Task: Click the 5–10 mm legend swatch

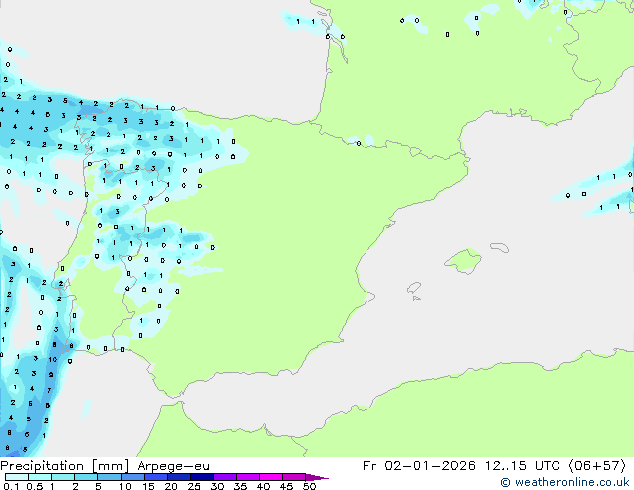Action: [109, 477]
